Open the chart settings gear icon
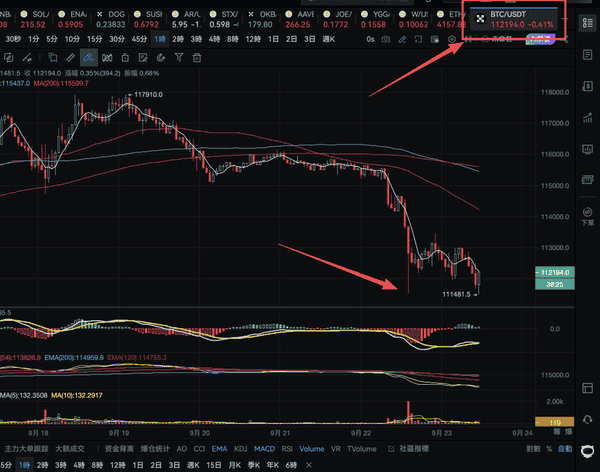The width and height of the screenshot is (600, 472). (452, 38)
